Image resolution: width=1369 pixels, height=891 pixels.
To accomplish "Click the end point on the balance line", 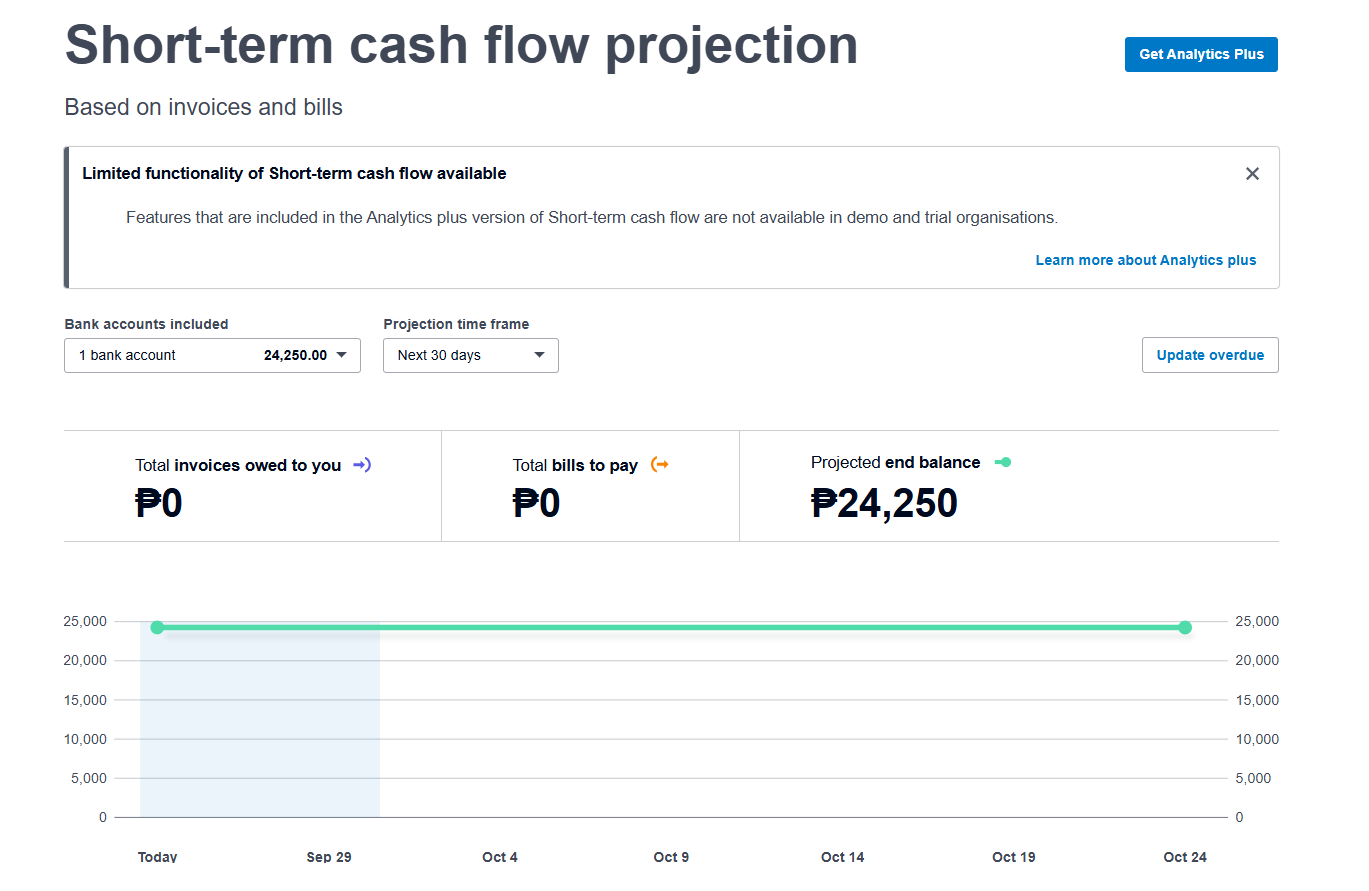I will click(x=1185, y=627).
